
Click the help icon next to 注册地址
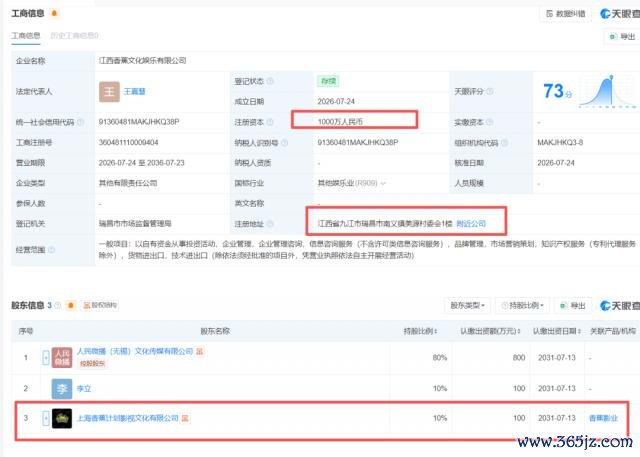(270, 224)
